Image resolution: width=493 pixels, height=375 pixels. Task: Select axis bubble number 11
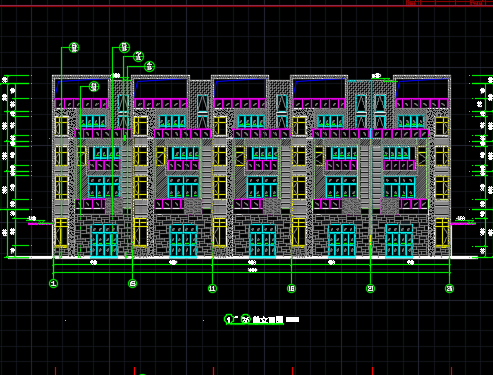click(212, 288)
